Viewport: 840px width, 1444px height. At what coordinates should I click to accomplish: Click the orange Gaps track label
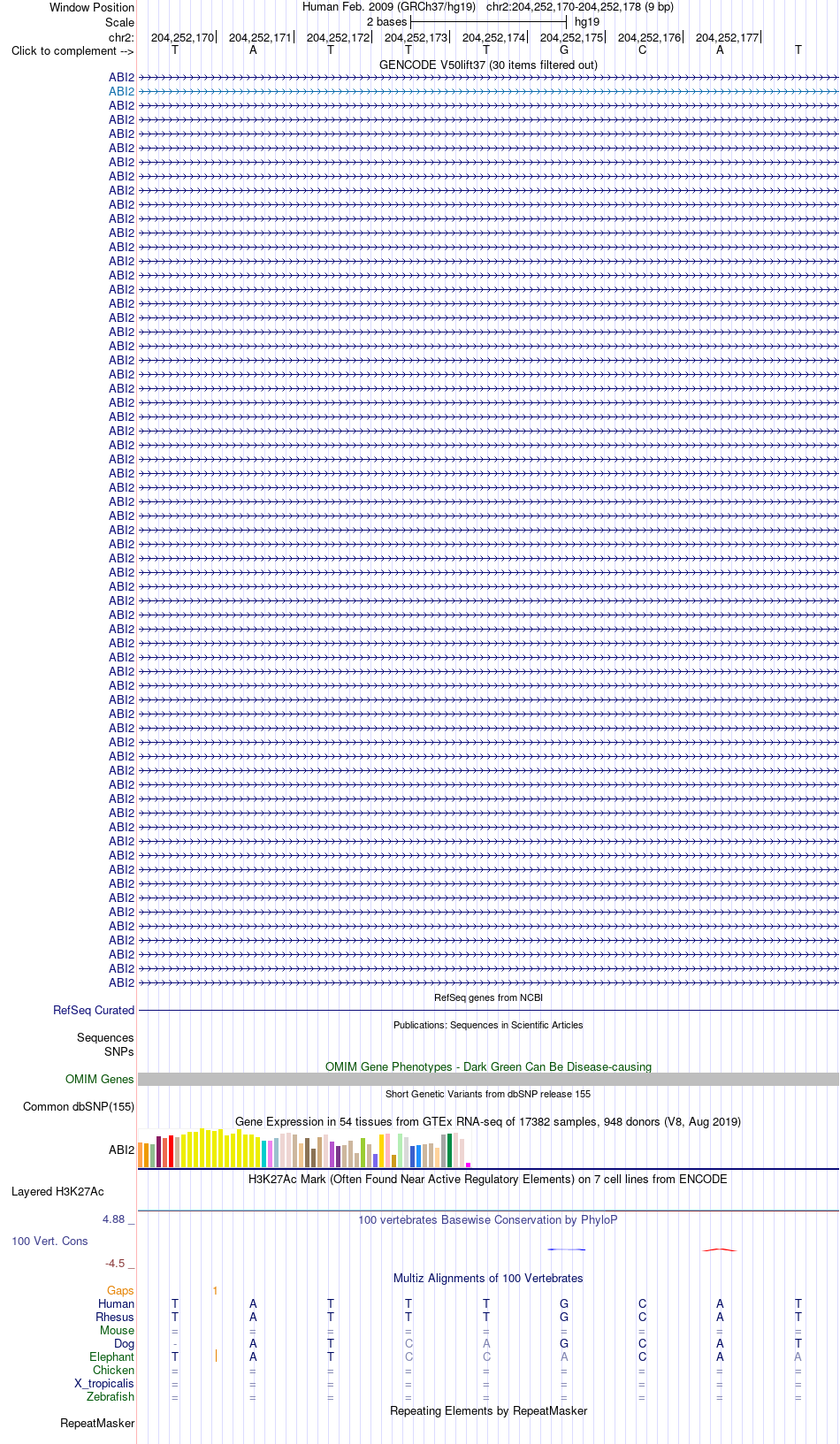pos(120,1290)
